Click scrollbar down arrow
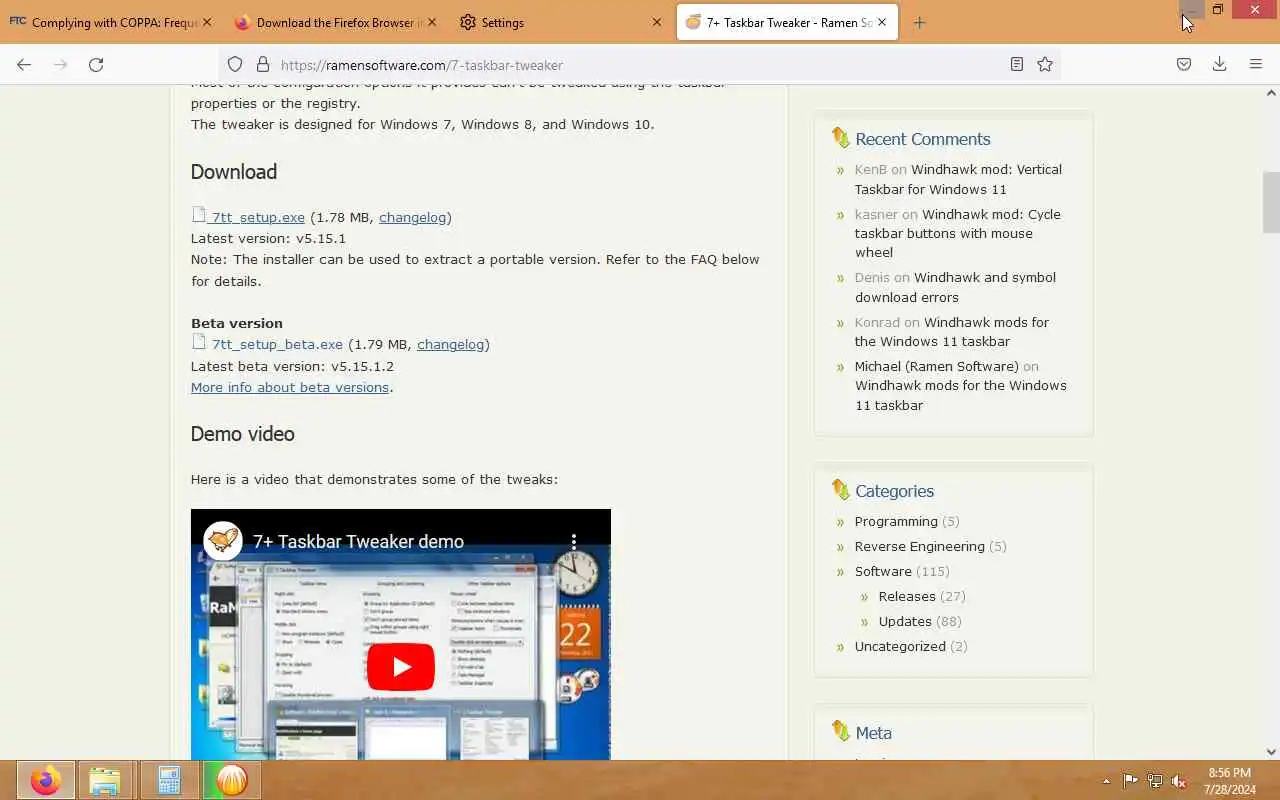The height and width of the screenshot is (800, 1280). (x=1271, y=752)
